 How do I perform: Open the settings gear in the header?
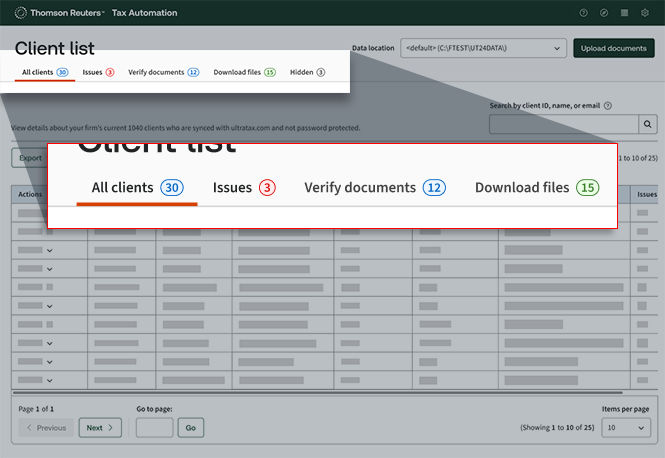pyautogui.click(x=645, y=13)
